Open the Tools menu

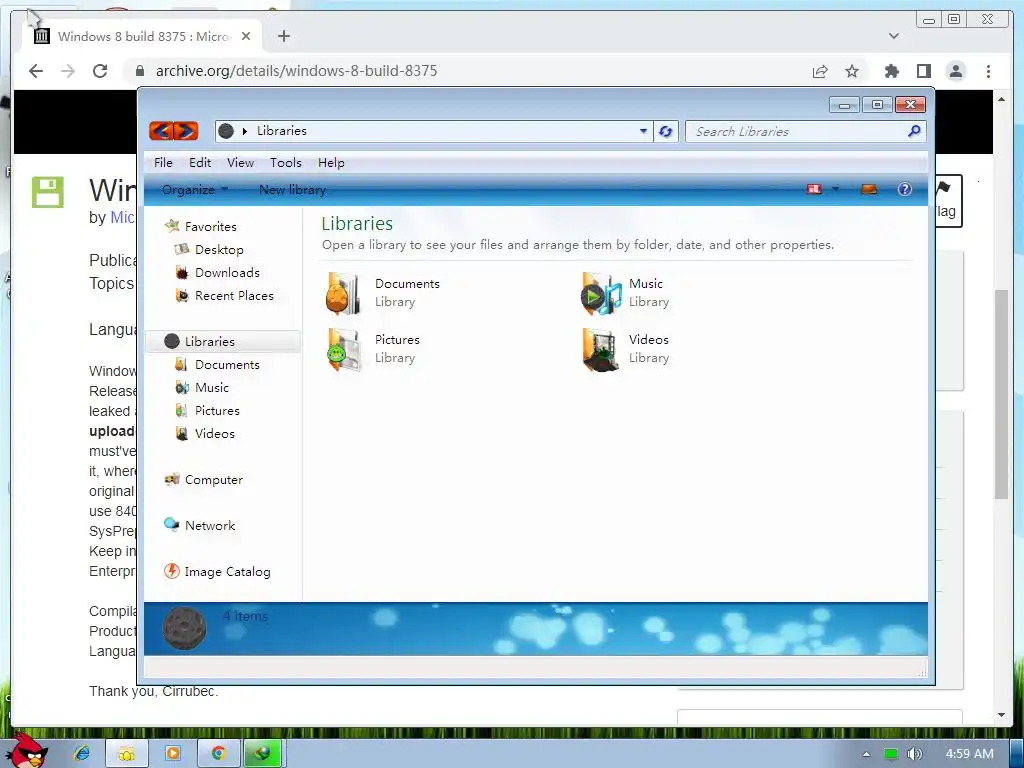286,163
